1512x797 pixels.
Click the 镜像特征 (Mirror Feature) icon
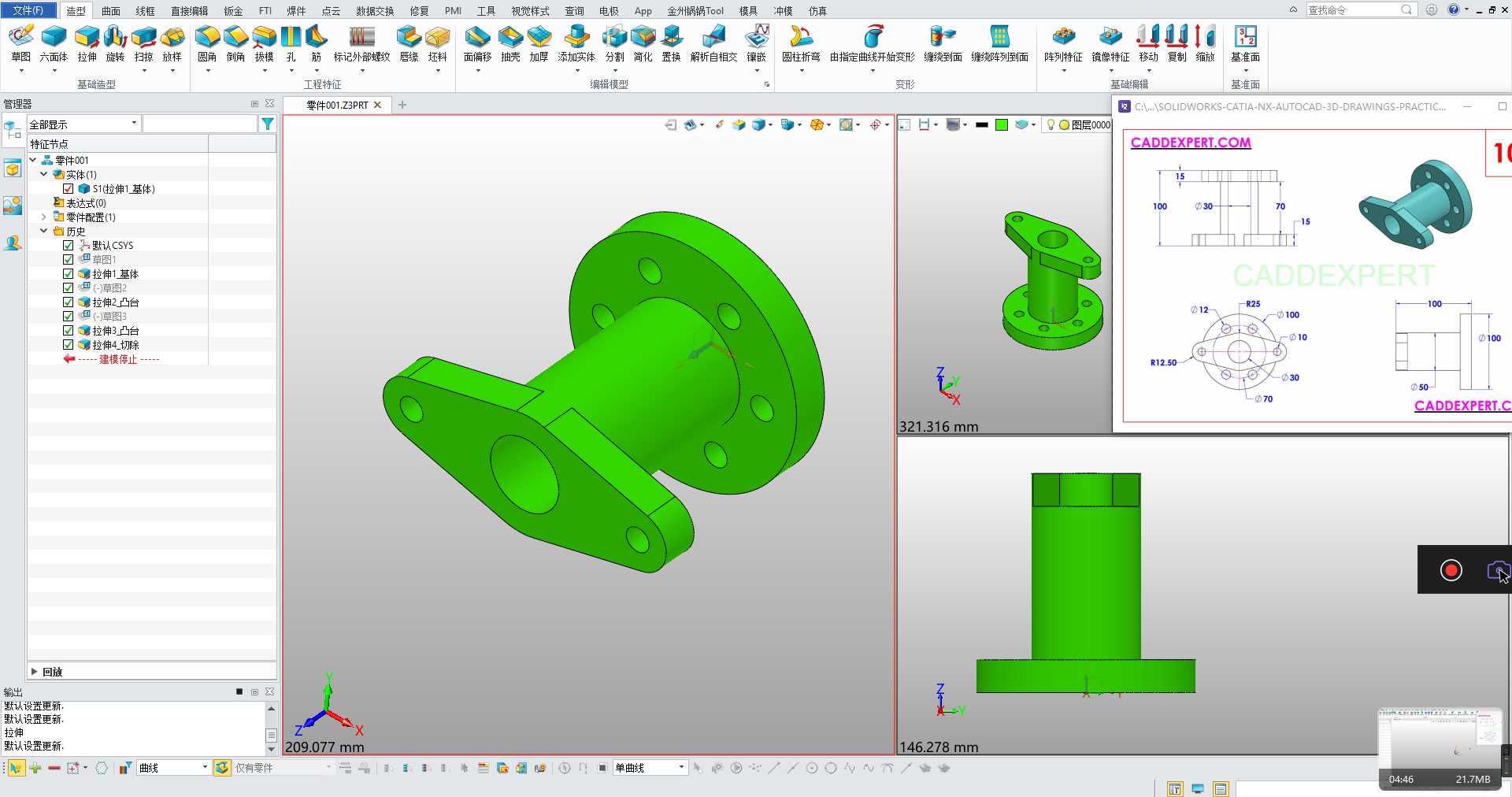pos(1110,43)
